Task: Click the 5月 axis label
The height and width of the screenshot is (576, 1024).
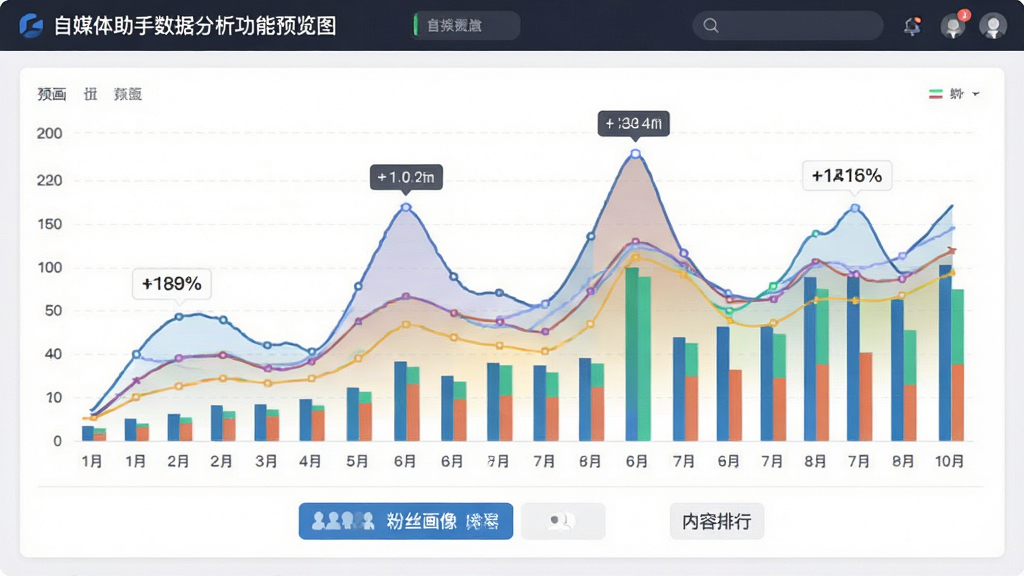Action: point(357,461)
